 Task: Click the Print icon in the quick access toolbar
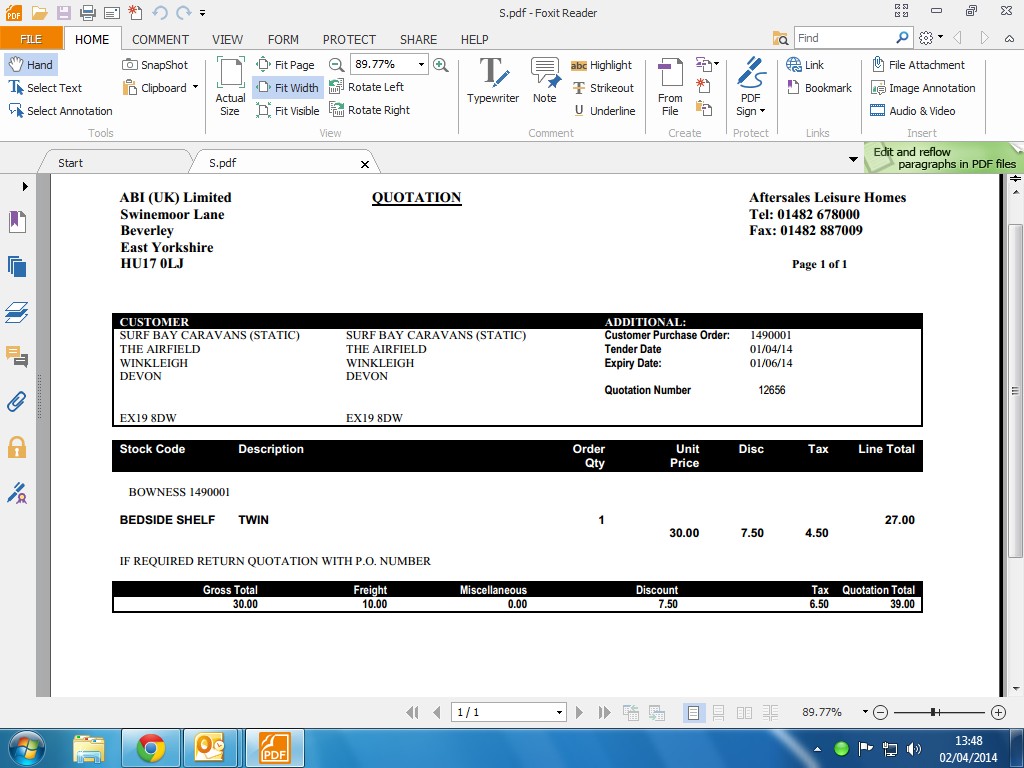(x=88, y=12)
